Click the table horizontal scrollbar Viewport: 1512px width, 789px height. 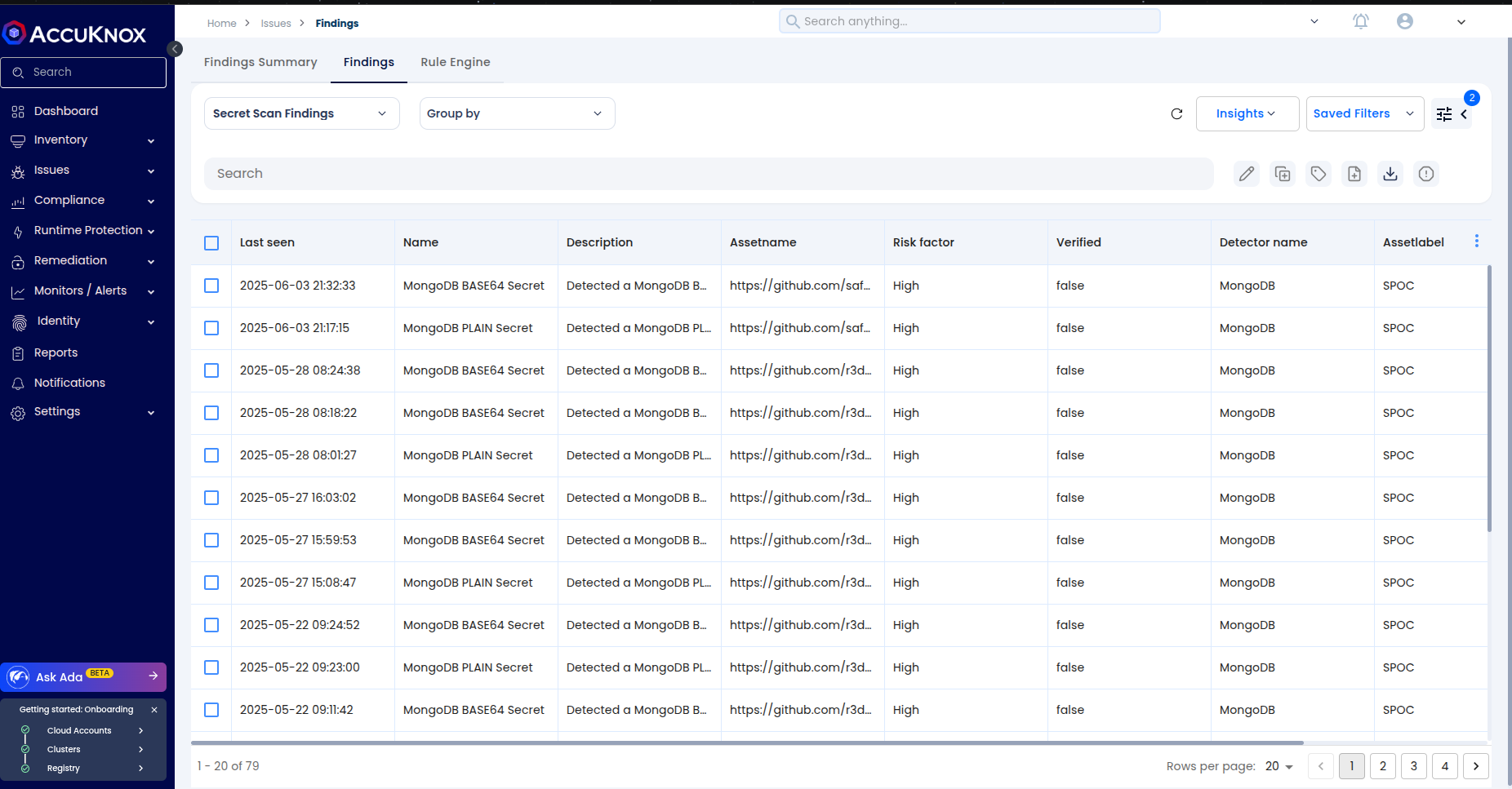[x=747, y=742]
